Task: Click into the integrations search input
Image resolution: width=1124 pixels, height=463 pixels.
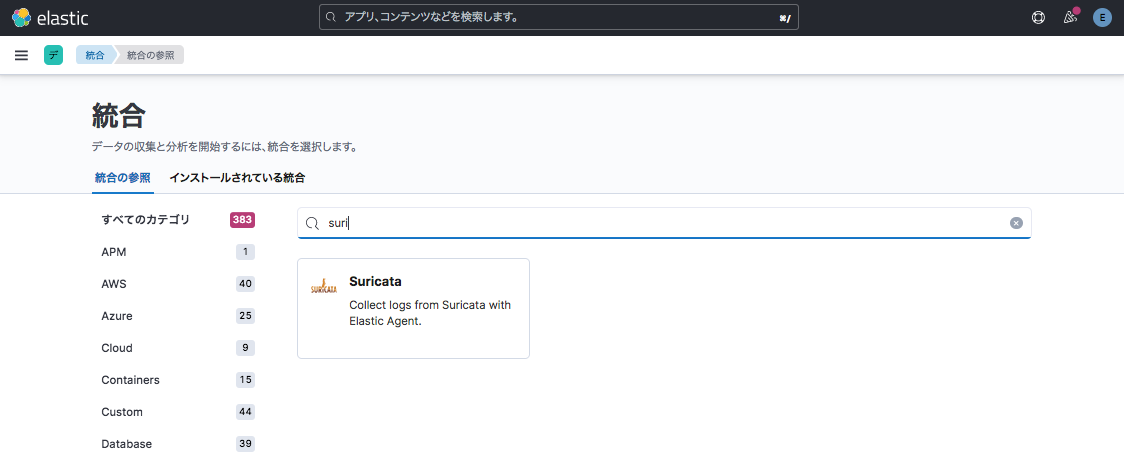Action: (660, 223)
